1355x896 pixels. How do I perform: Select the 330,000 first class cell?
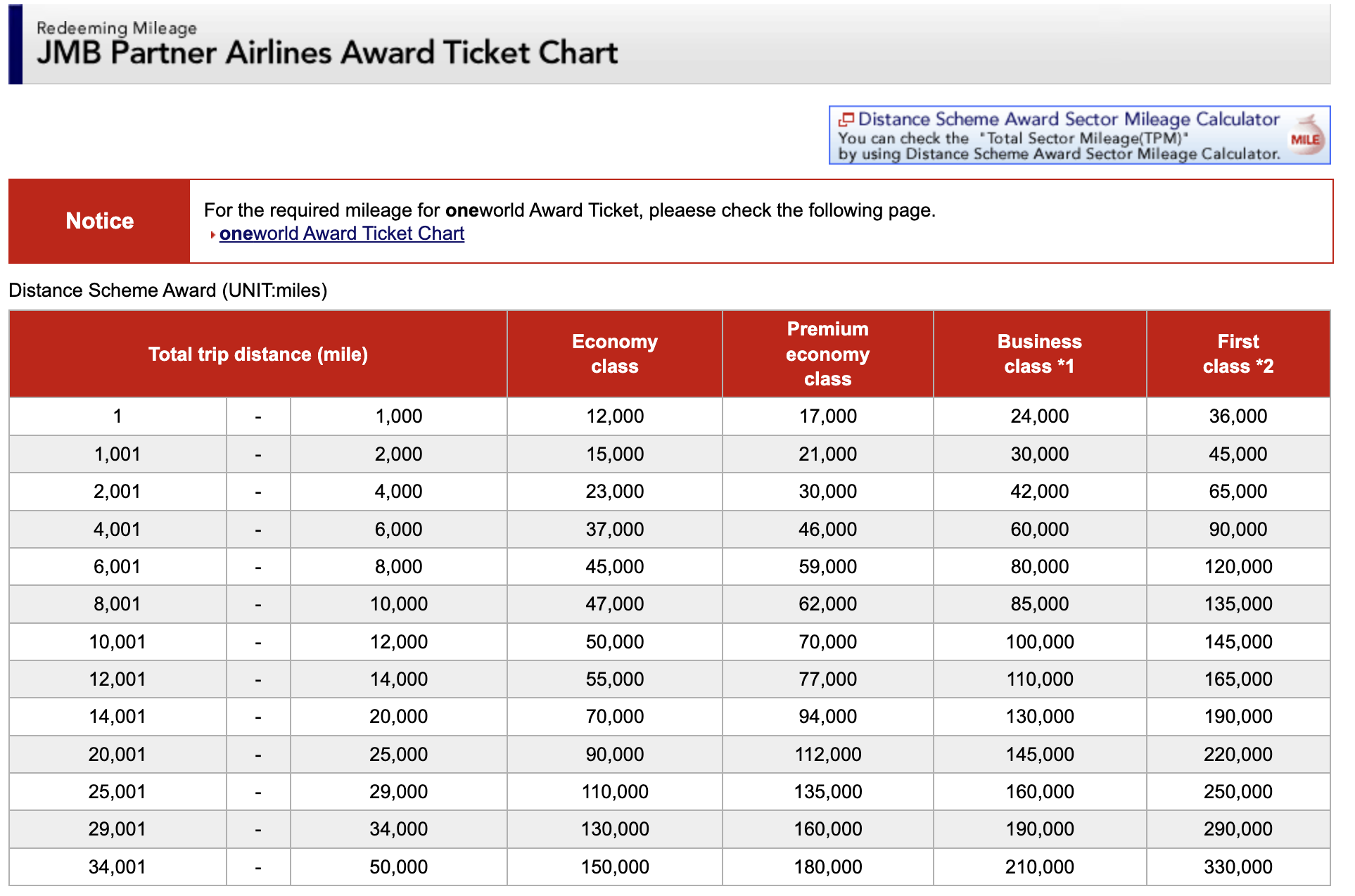1238,866
